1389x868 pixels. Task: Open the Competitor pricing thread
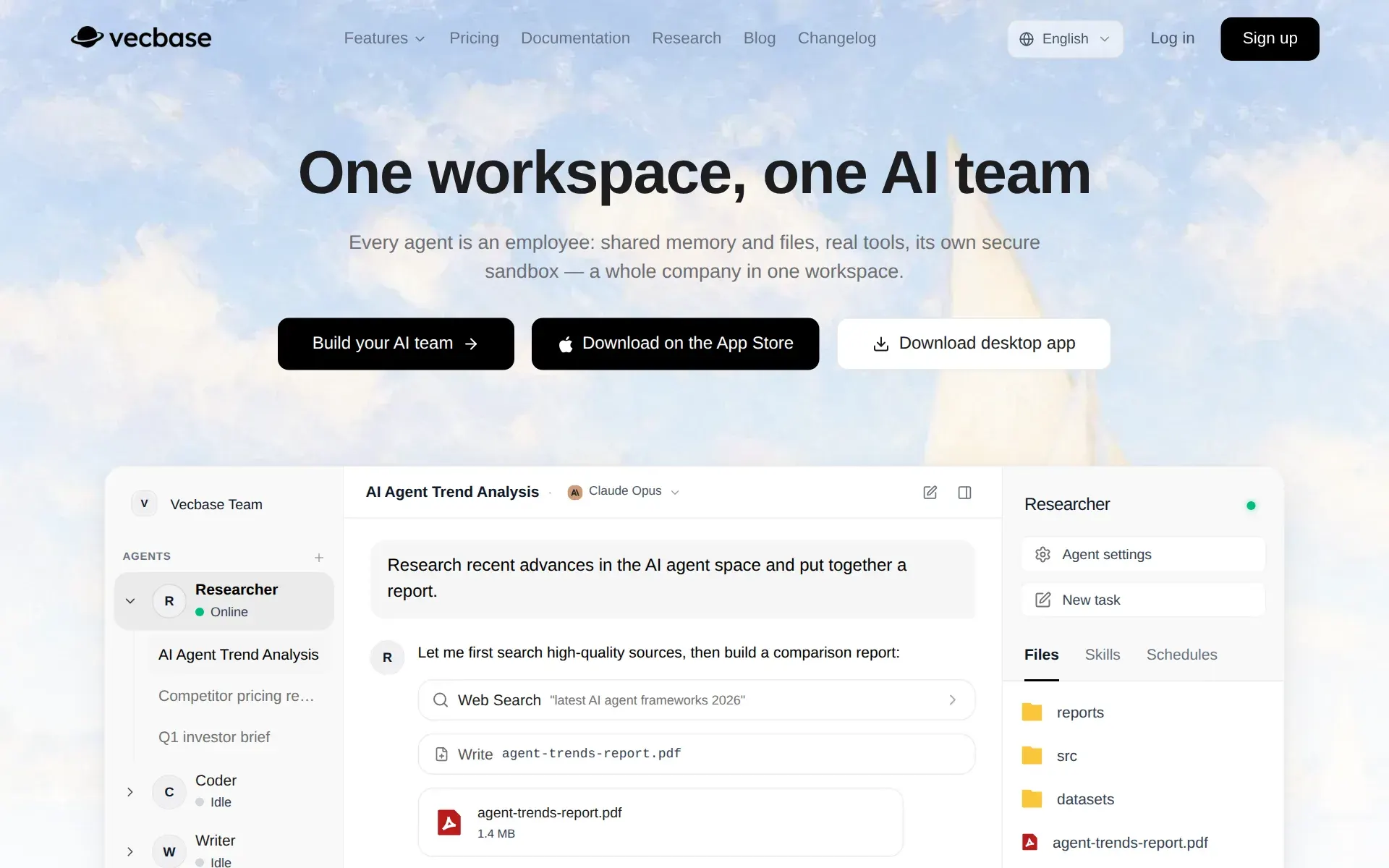(x=237, y=696)
